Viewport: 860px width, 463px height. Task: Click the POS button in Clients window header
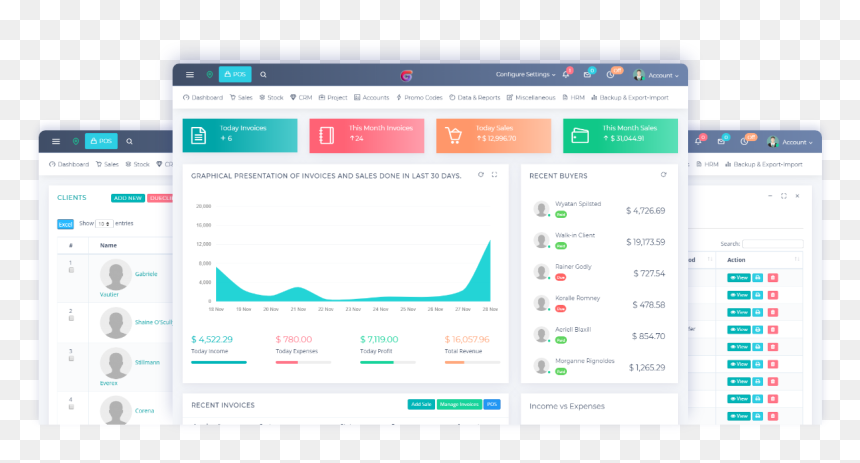click(x=101, y=141)
